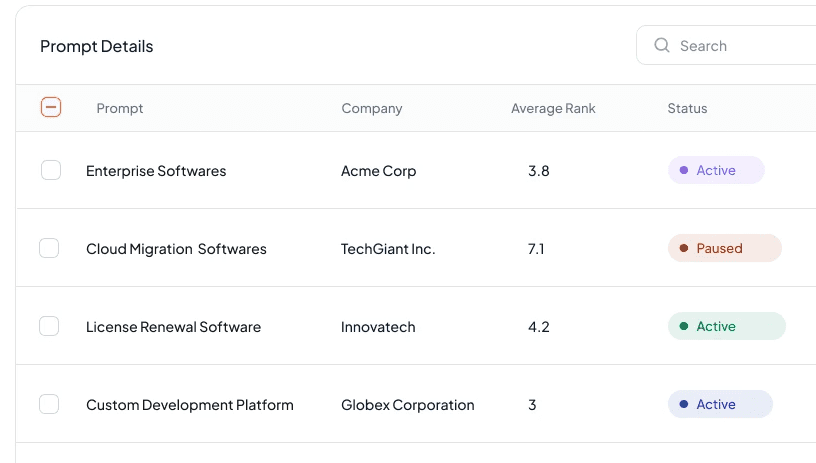Viewport: 816px width, 463px height.
Task: Sort by the Prompt column header
Action: 120,108
